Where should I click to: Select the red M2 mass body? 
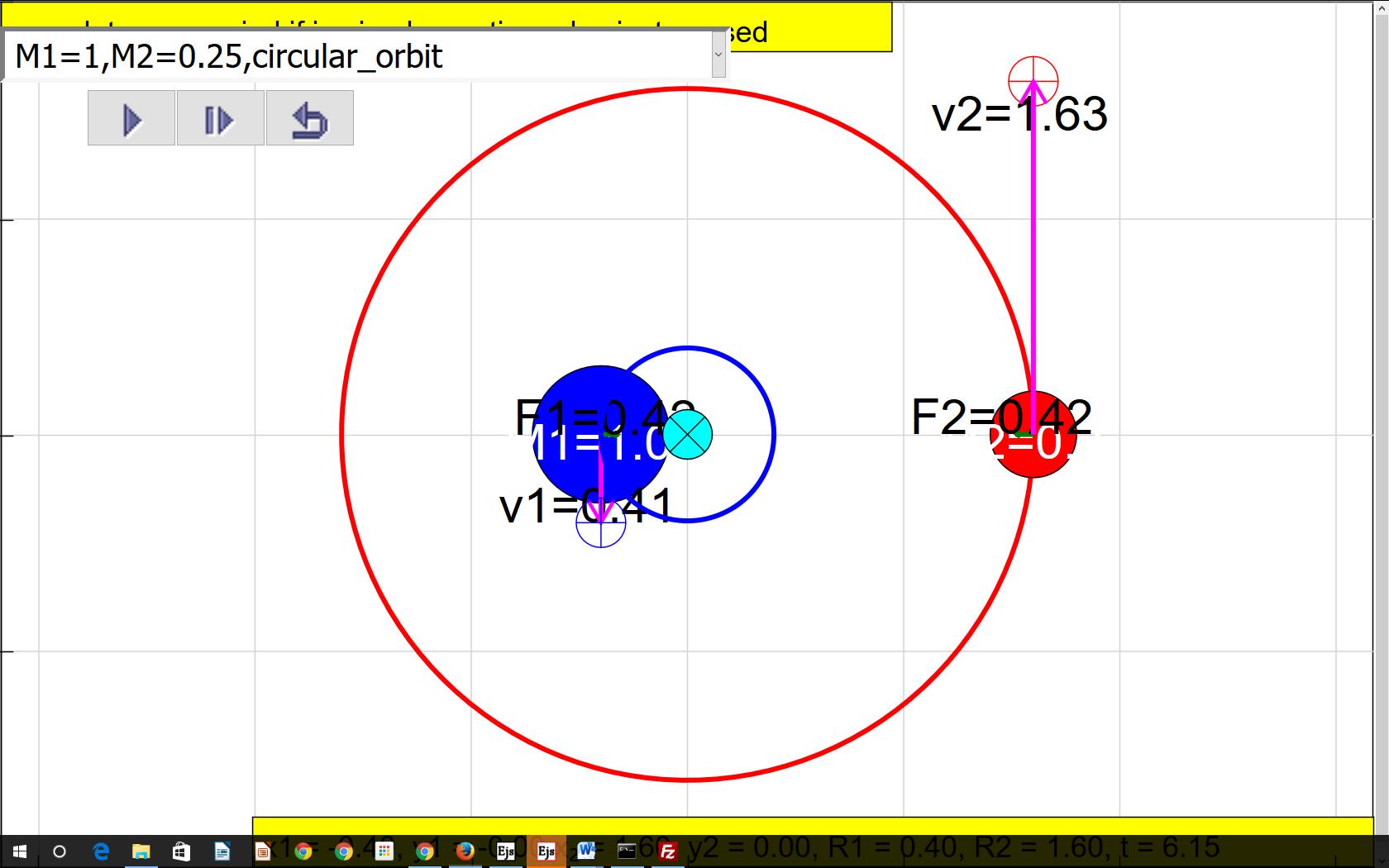[x=1033, y=435]
